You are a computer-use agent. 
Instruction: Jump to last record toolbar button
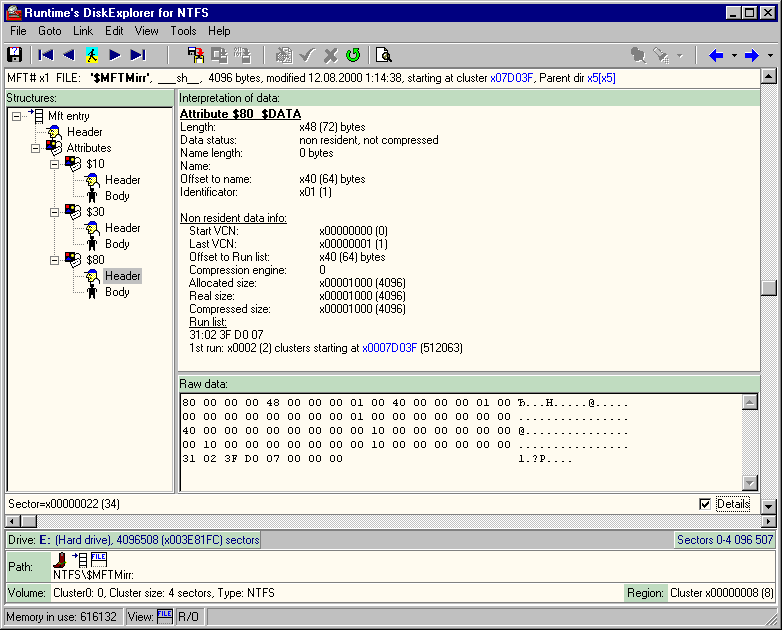click(138, 55)
